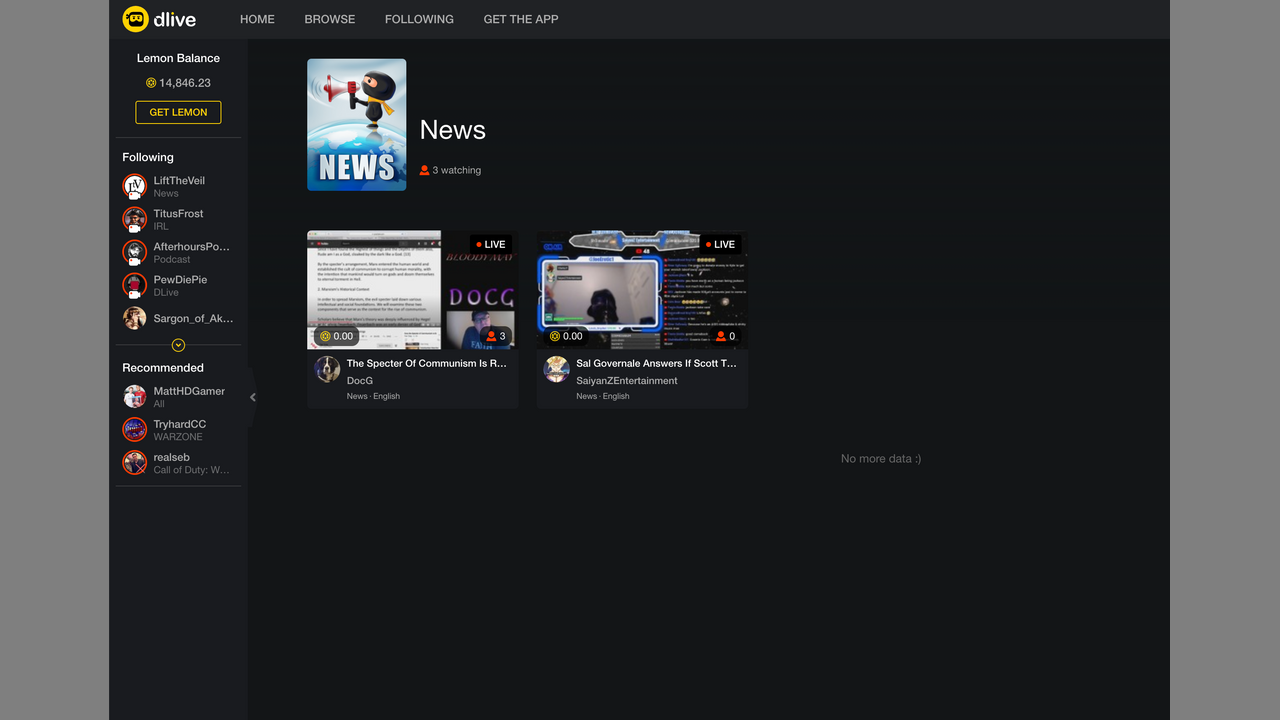Open the Sal Governale live stream thumbnail
This screenshot has height=720, width=1280.
642,290
